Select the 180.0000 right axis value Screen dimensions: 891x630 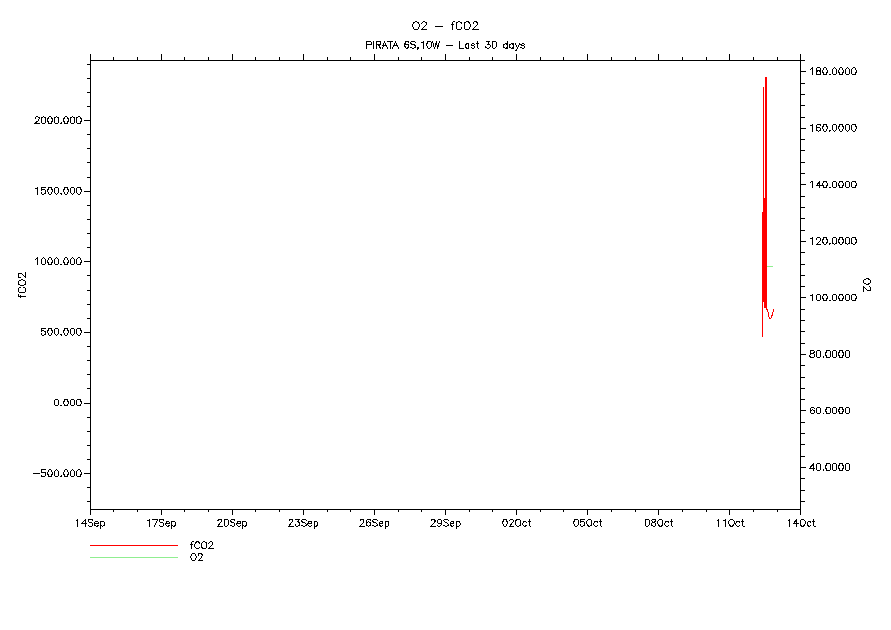click(x=833, y=72)
